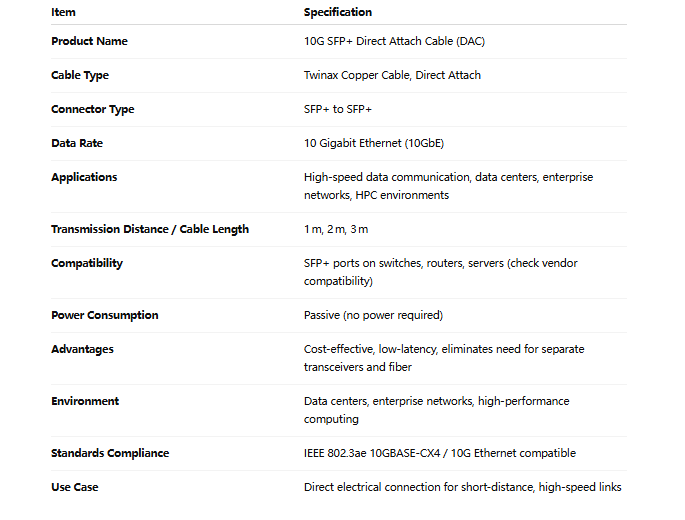The height and width of the screenshot is (520, 685).
Task: Select the Applications row label
Action: click(84, 177)
